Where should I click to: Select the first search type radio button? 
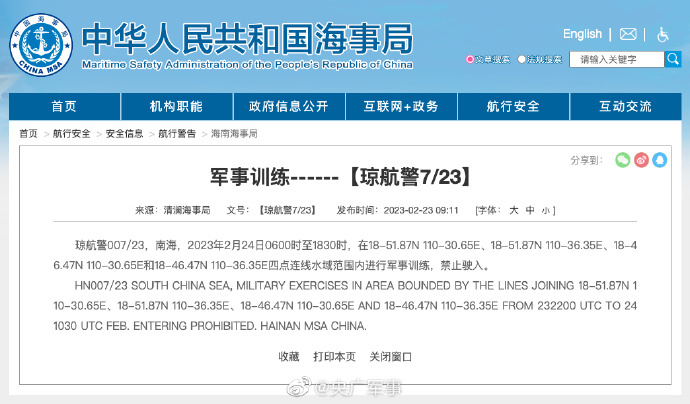pos(470,60)
